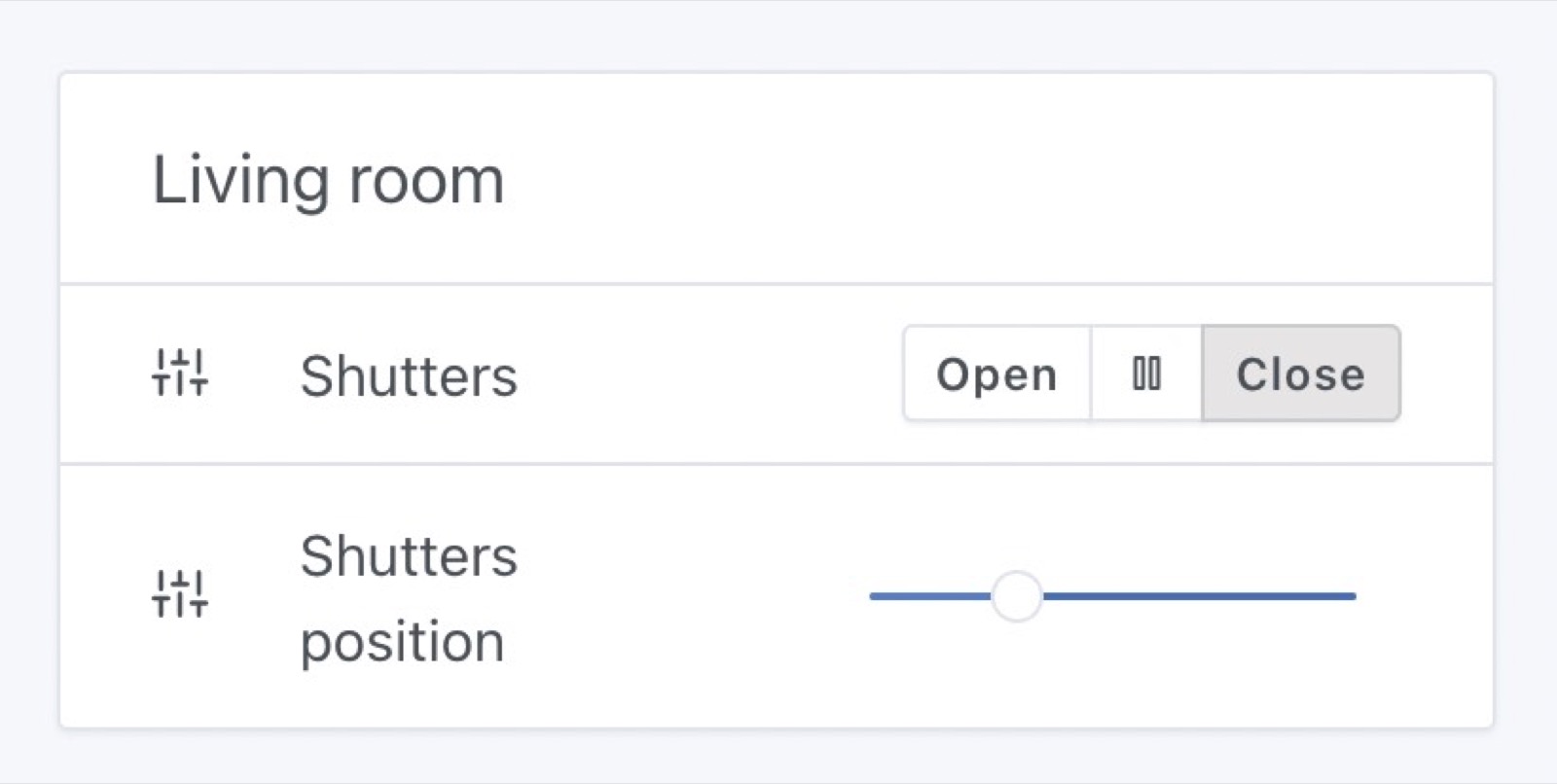Click the highlighted Close segment of the button group
This screenshot has width=1557, height=784.
tap(1300, 374)
